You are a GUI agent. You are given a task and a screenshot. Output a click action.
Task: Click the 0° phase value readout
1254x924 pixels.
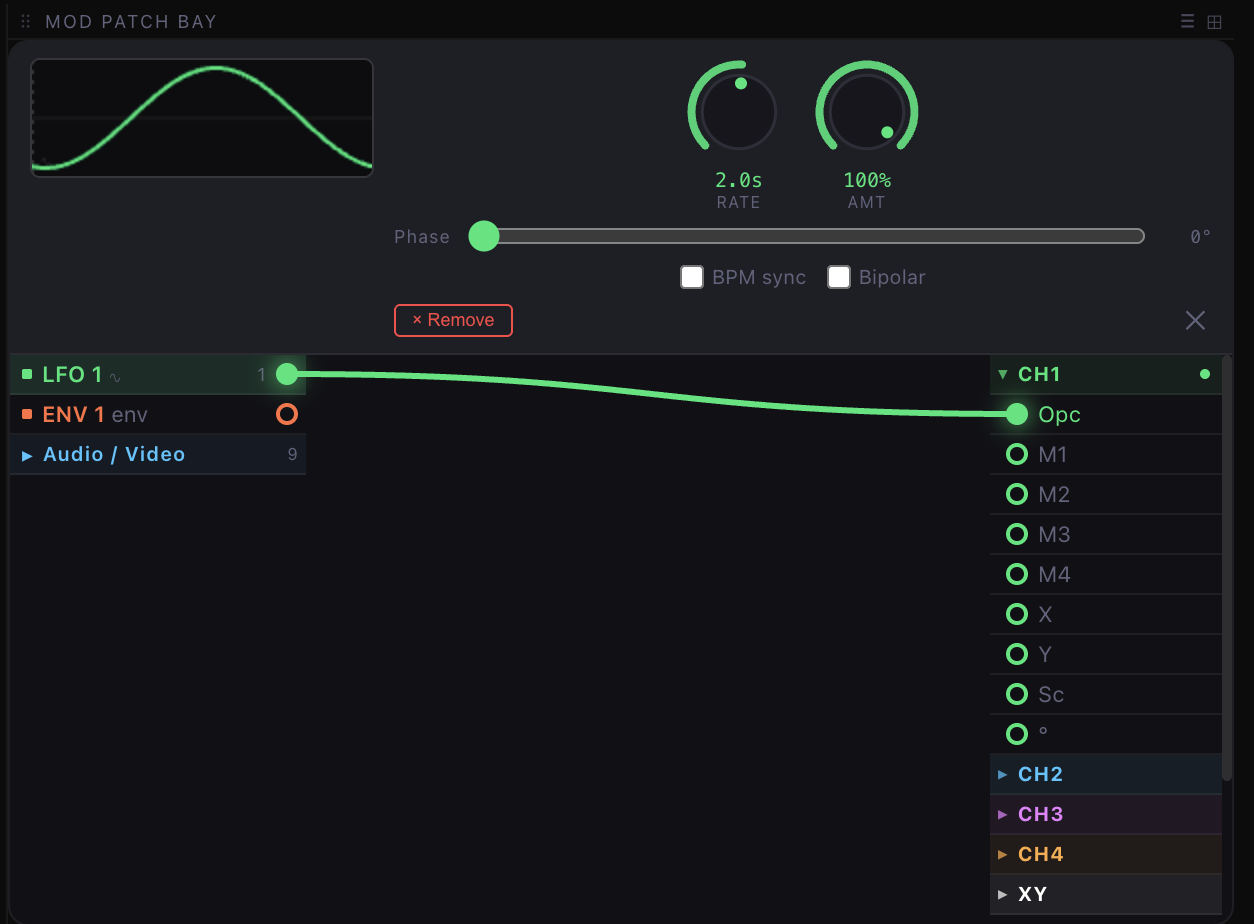tap(1200, 237)
